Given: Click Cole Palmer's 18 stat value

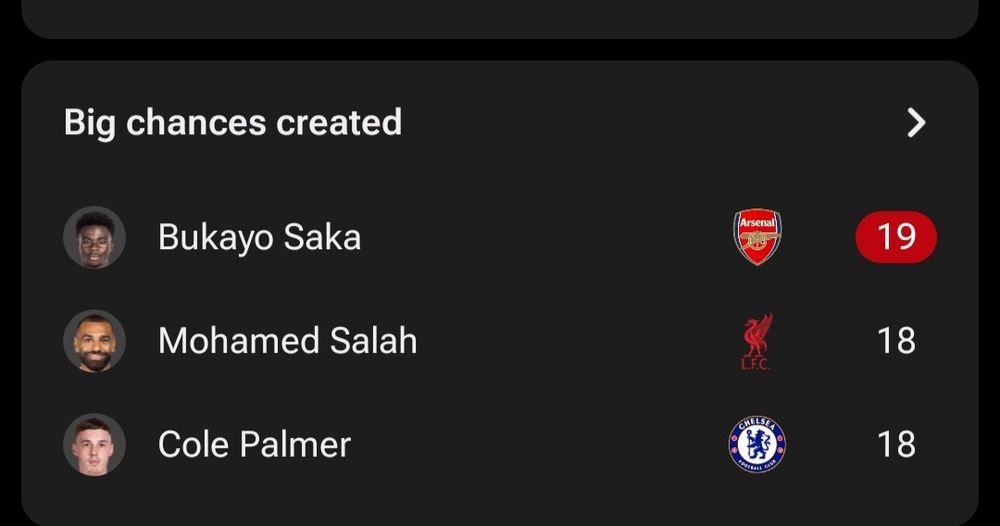Looking at the screenshot, I should point(896,444).
